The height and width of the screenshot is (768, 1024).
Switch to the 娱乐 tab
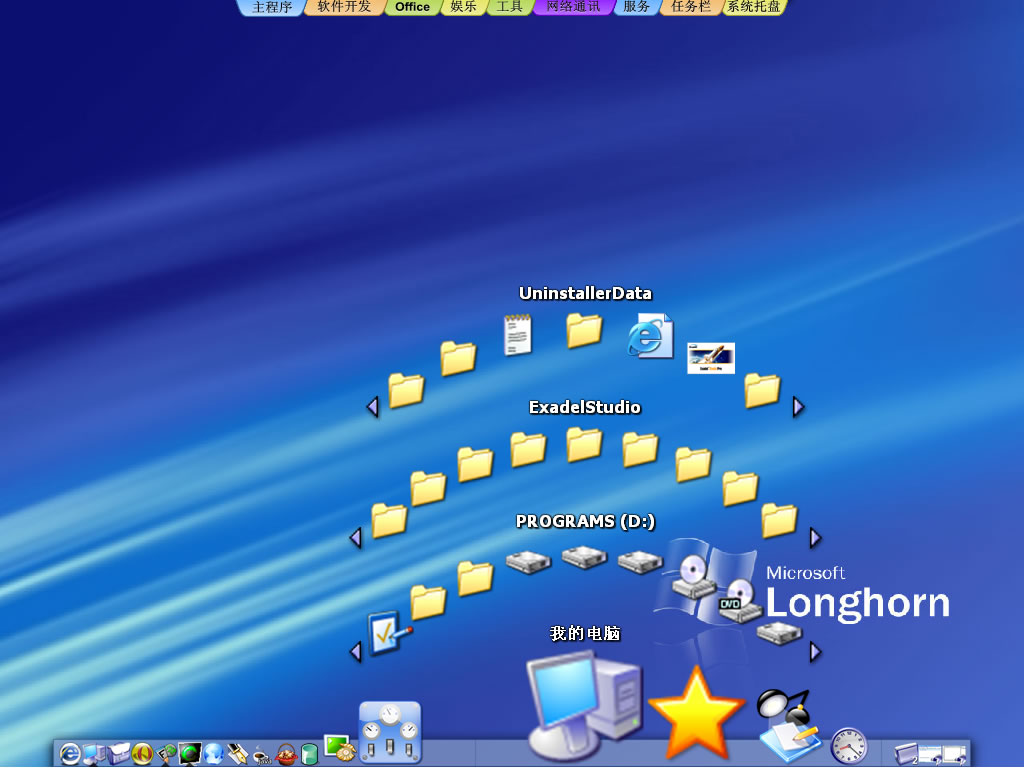[463, 7]
